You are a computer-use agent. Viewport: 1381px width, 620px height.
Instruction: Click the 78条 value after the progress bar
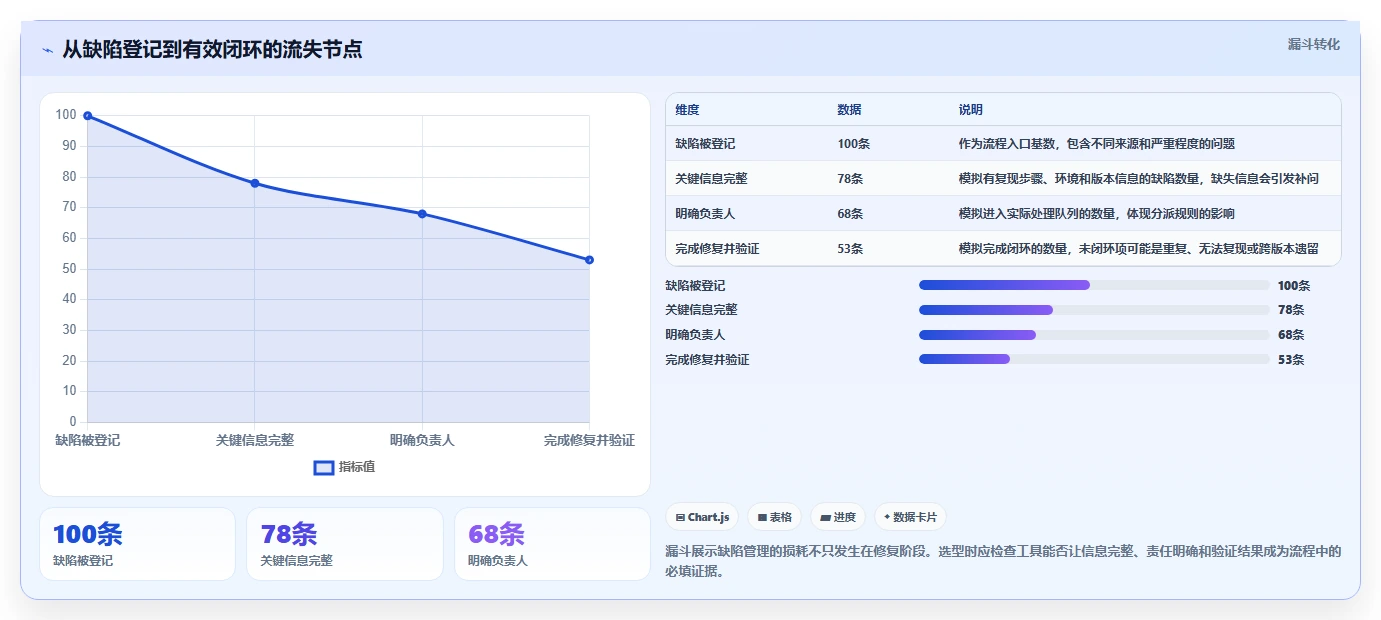tap(1291, 310)
